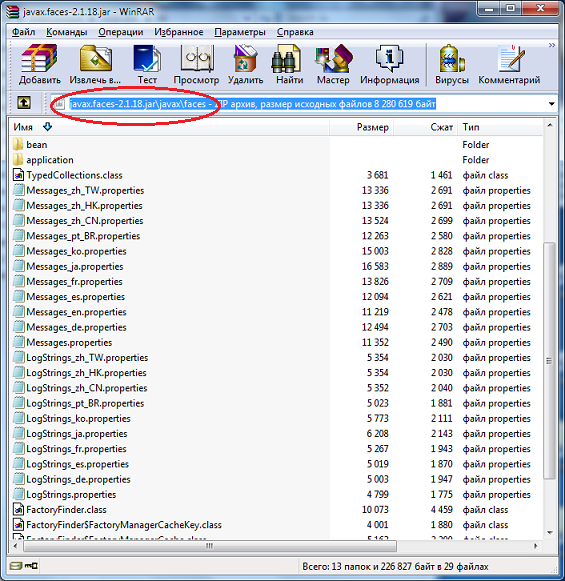Open the Команды menu

[67, 32]
